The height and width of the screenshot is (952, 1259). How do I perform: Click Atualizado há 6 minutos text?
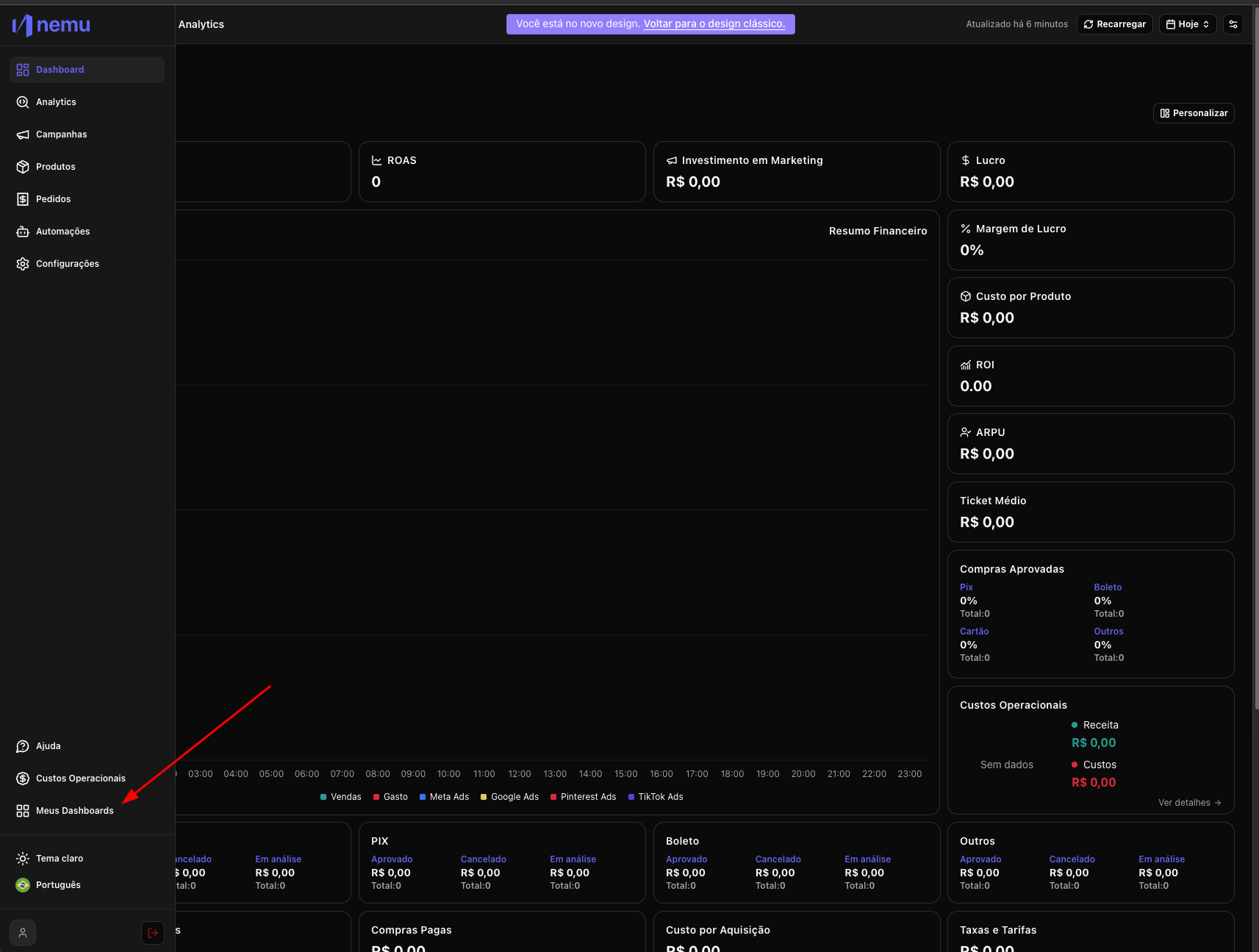(x=1017, y=24)
